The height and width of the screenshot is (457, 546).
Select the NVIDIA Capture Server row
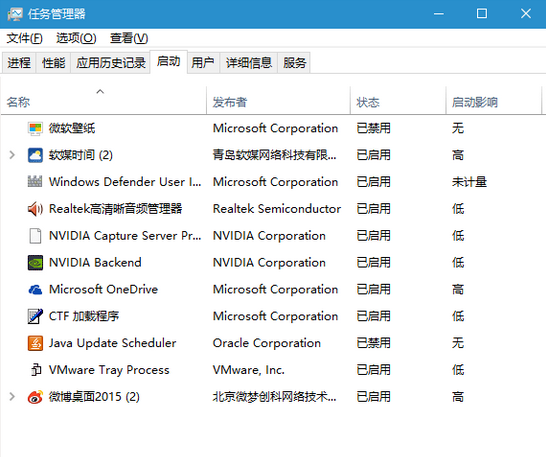(273, 236)
